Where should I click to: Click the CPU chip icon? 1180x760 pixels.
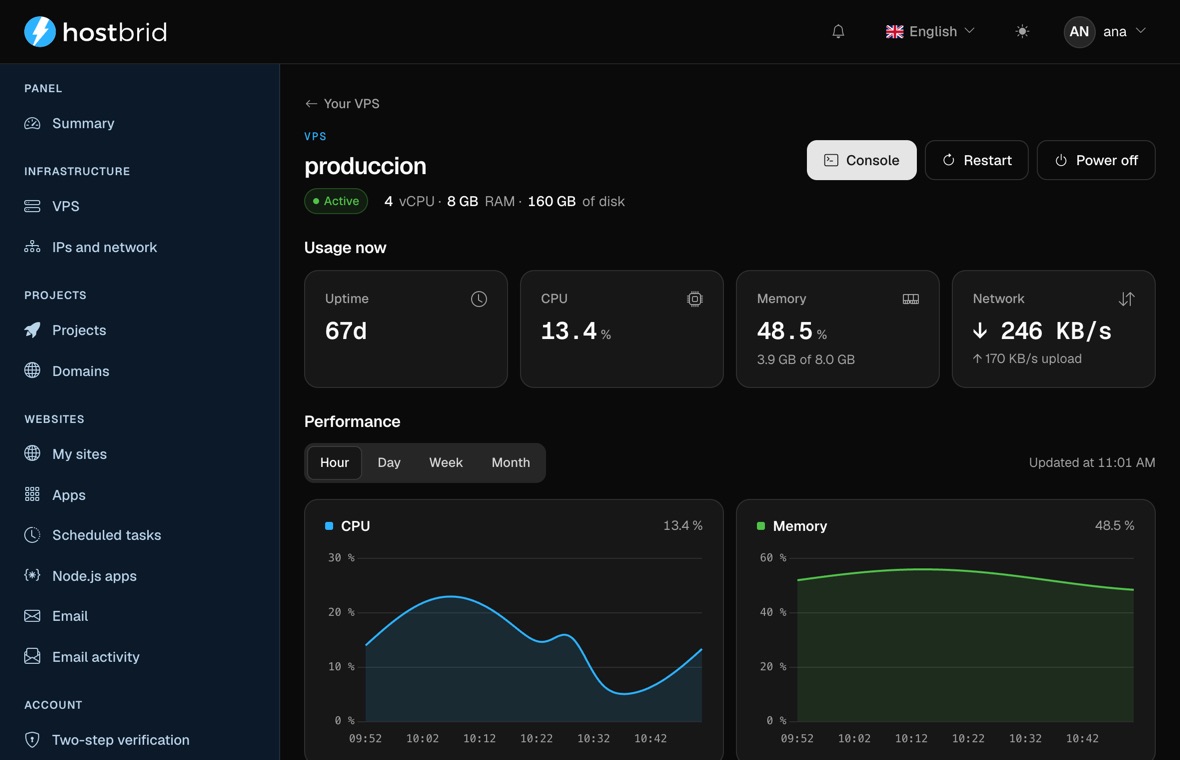695,299
